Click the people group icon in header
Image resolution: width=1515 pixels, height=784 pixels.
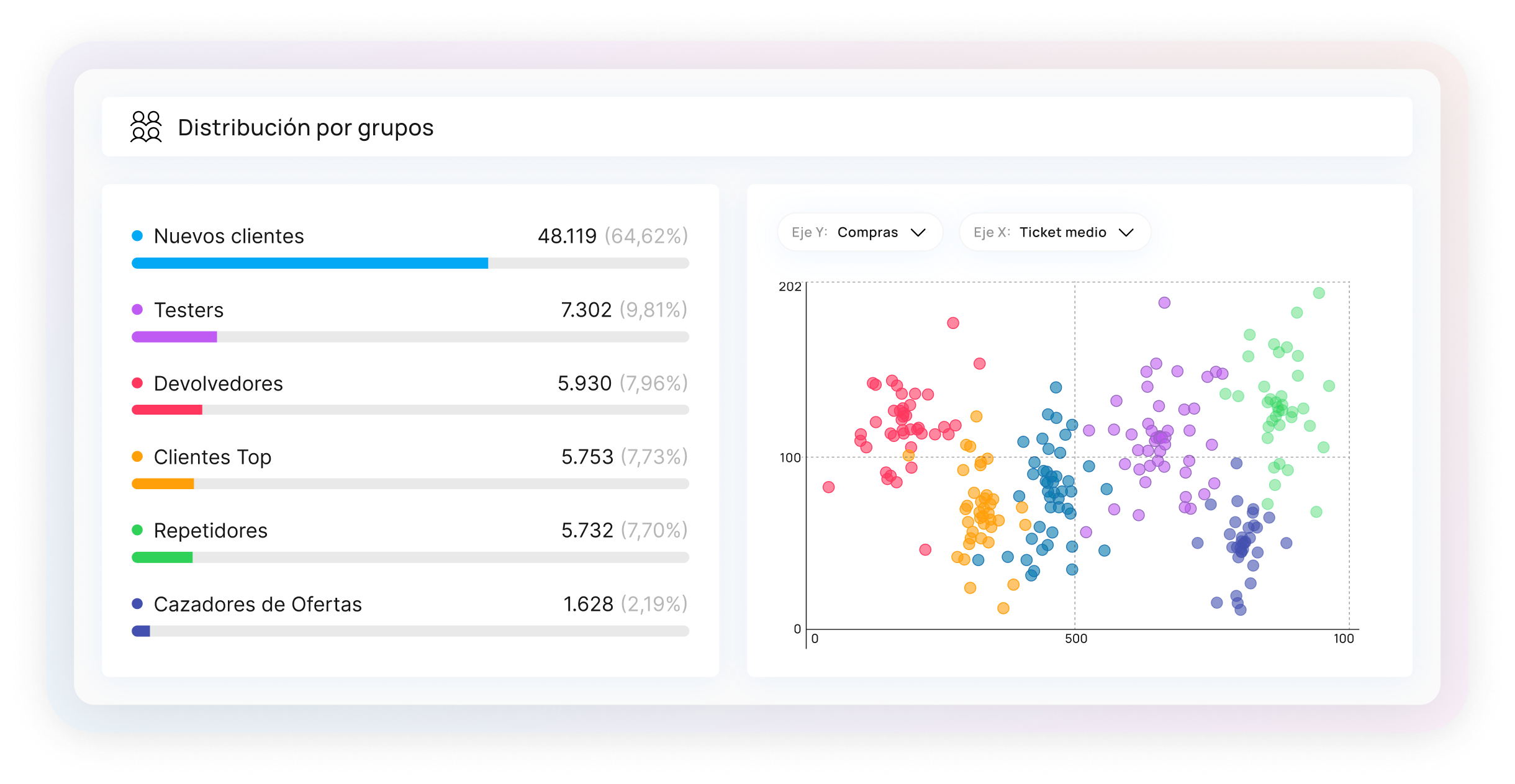coord(146,127)
